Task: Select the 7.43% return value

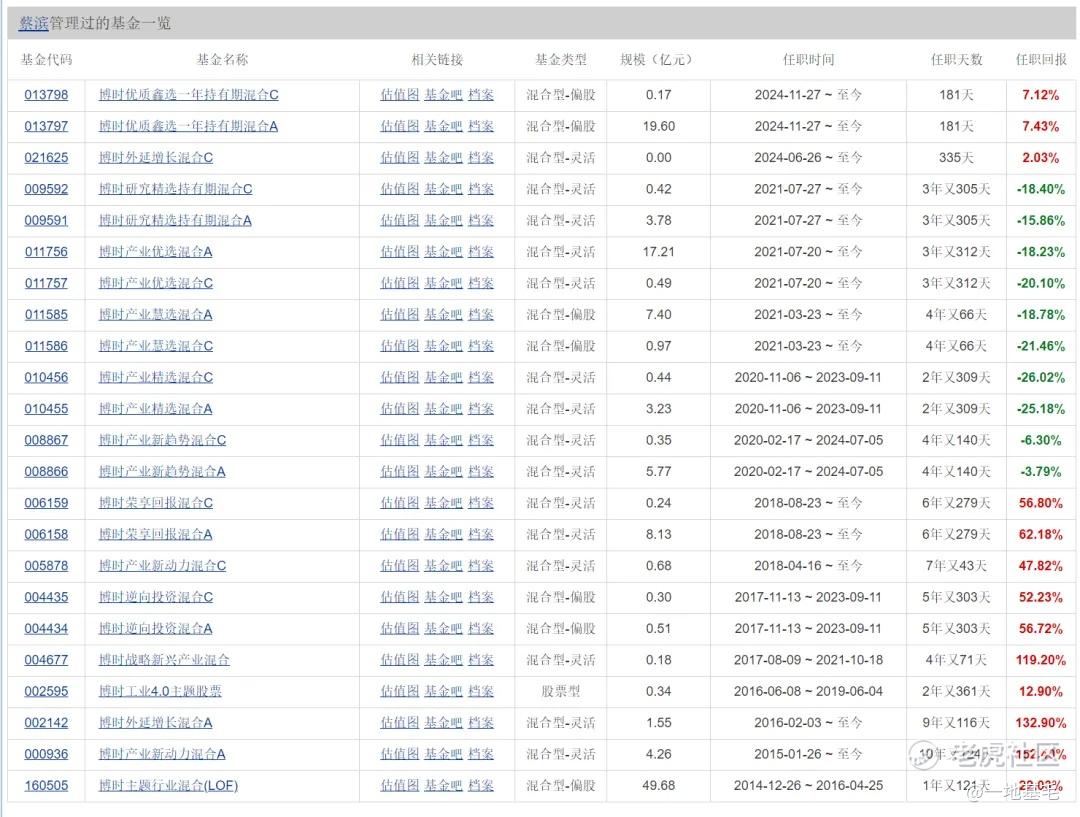Action: (1041, 126)
